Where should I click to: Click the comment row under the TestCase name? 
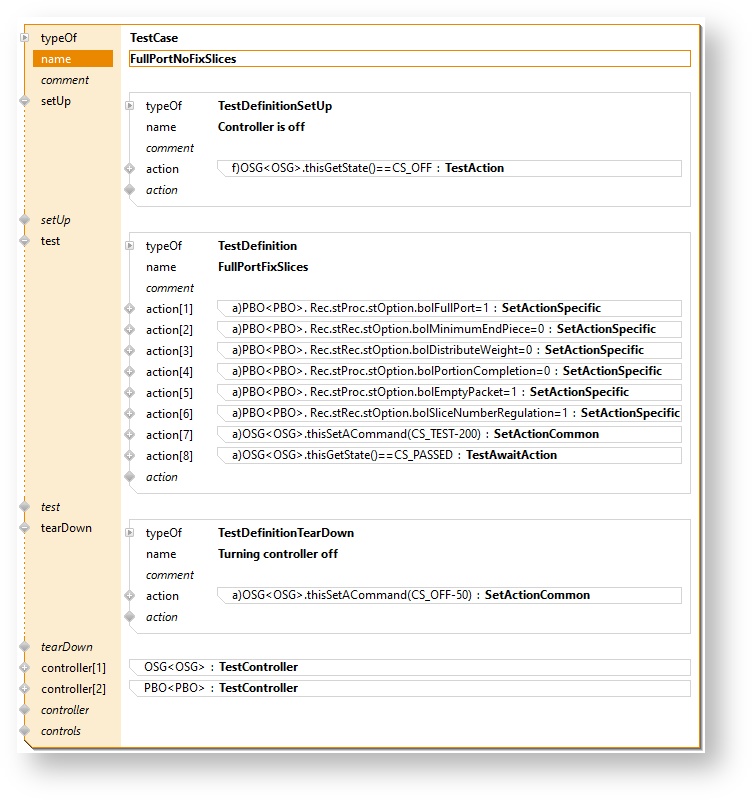point(65,80)
